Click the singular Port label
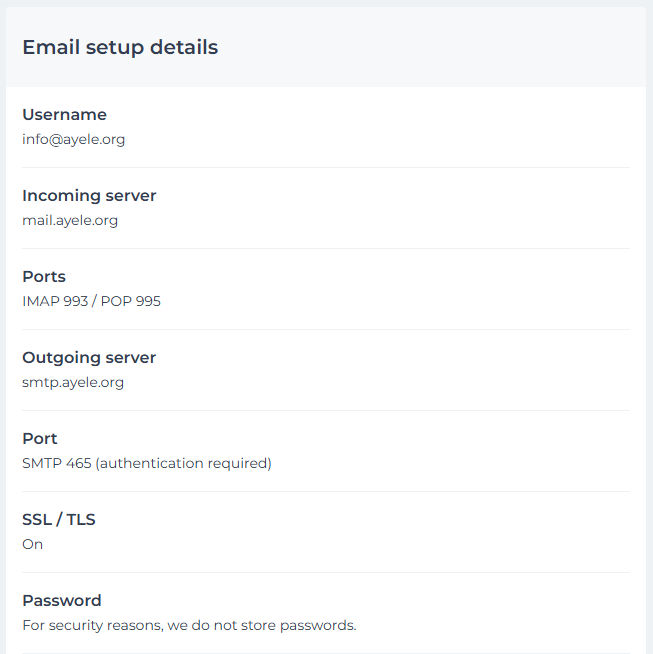Image resolution: width=653 pixels, height=654 pixels. (40, 439)
